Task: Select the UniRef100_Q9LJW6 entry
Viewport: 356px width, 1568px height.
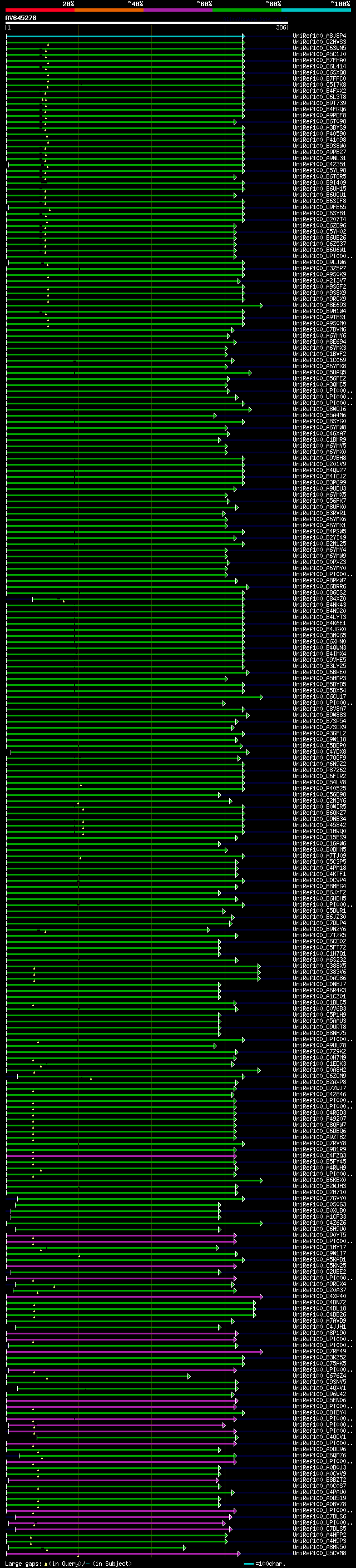Action: [319, 263]
